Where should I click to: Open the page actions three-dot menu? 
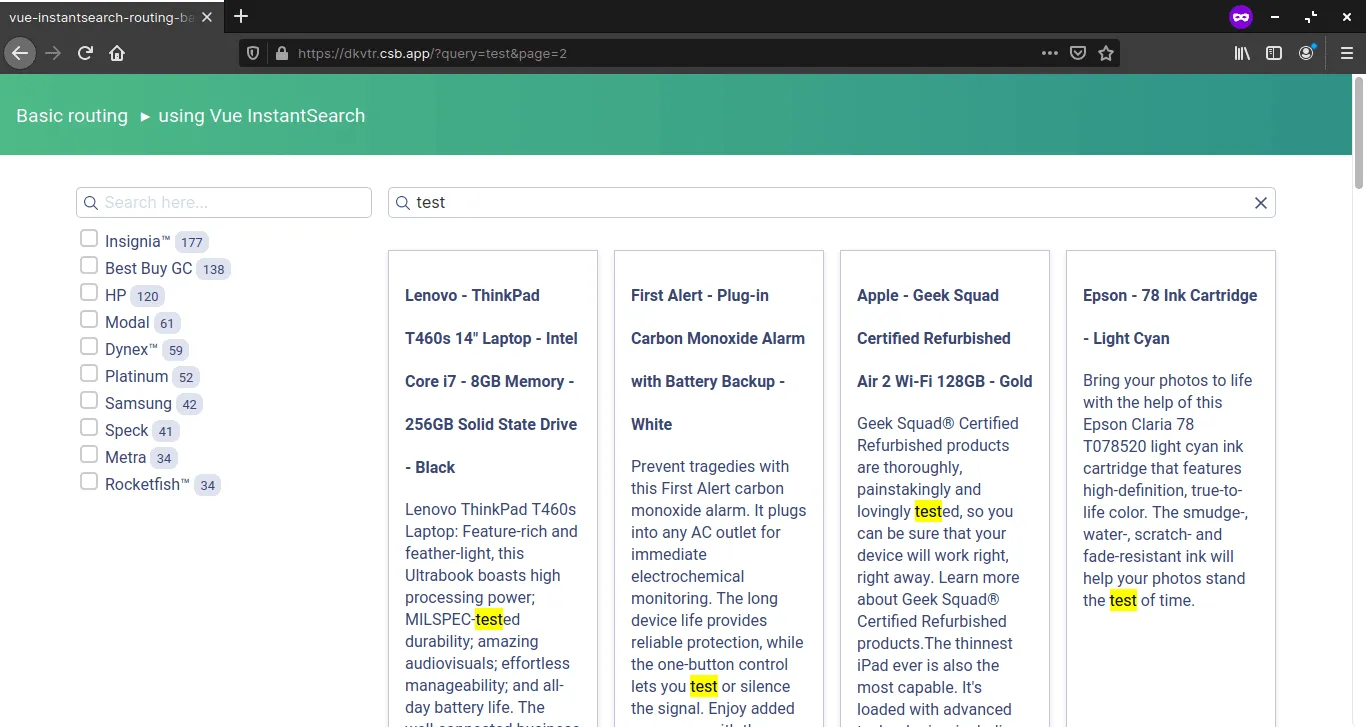tap(1049, 53)
